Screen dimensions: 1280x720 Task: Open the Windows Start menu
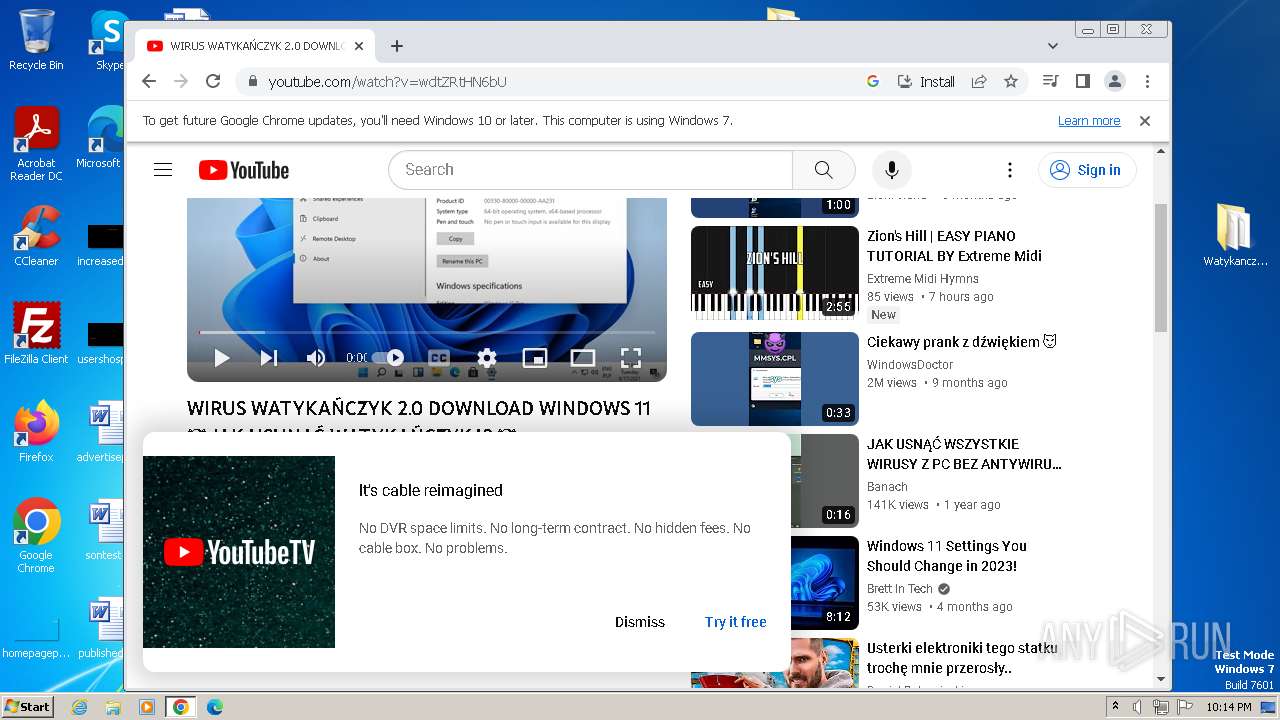pos(27,706)
